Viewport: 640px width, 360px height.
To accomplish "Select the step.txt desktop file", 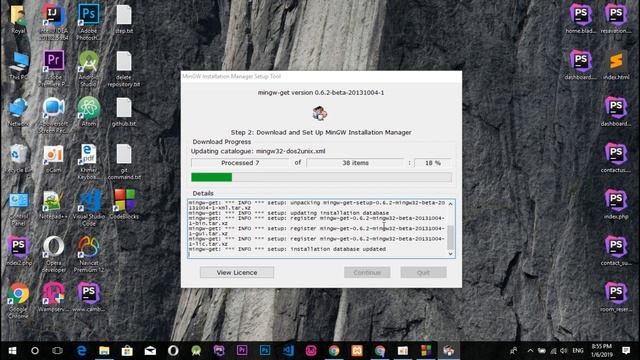I will (124, 19).
